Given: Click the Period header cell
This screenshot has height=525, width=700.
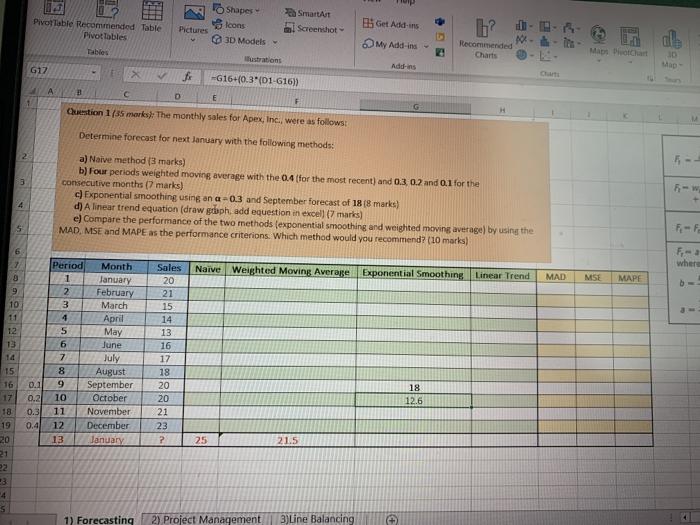Looking at the screenshot, I should coord(67,265).
